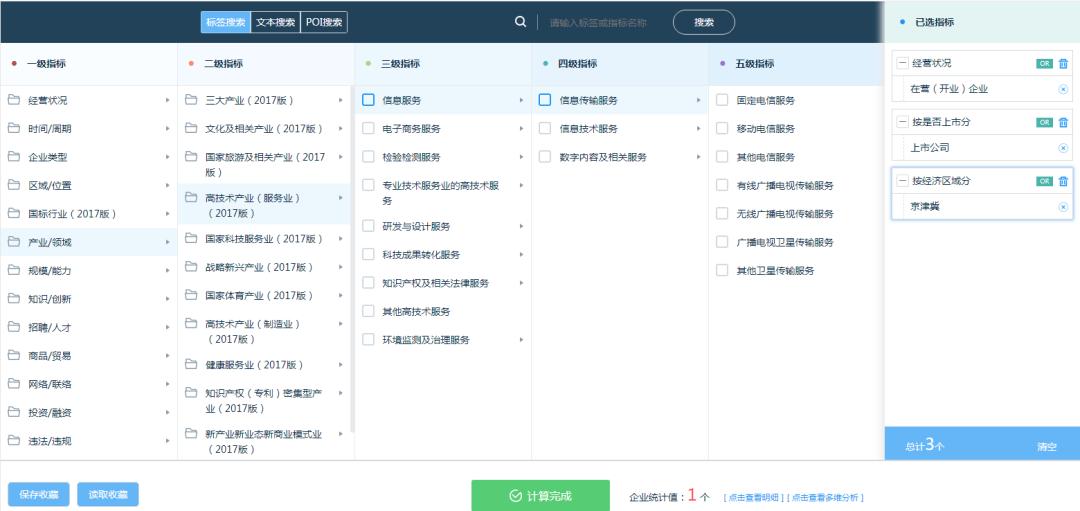Click the folder icon beside 区域/位置
This screenshot has height=511, width=1080.
(x=14, y=185)
